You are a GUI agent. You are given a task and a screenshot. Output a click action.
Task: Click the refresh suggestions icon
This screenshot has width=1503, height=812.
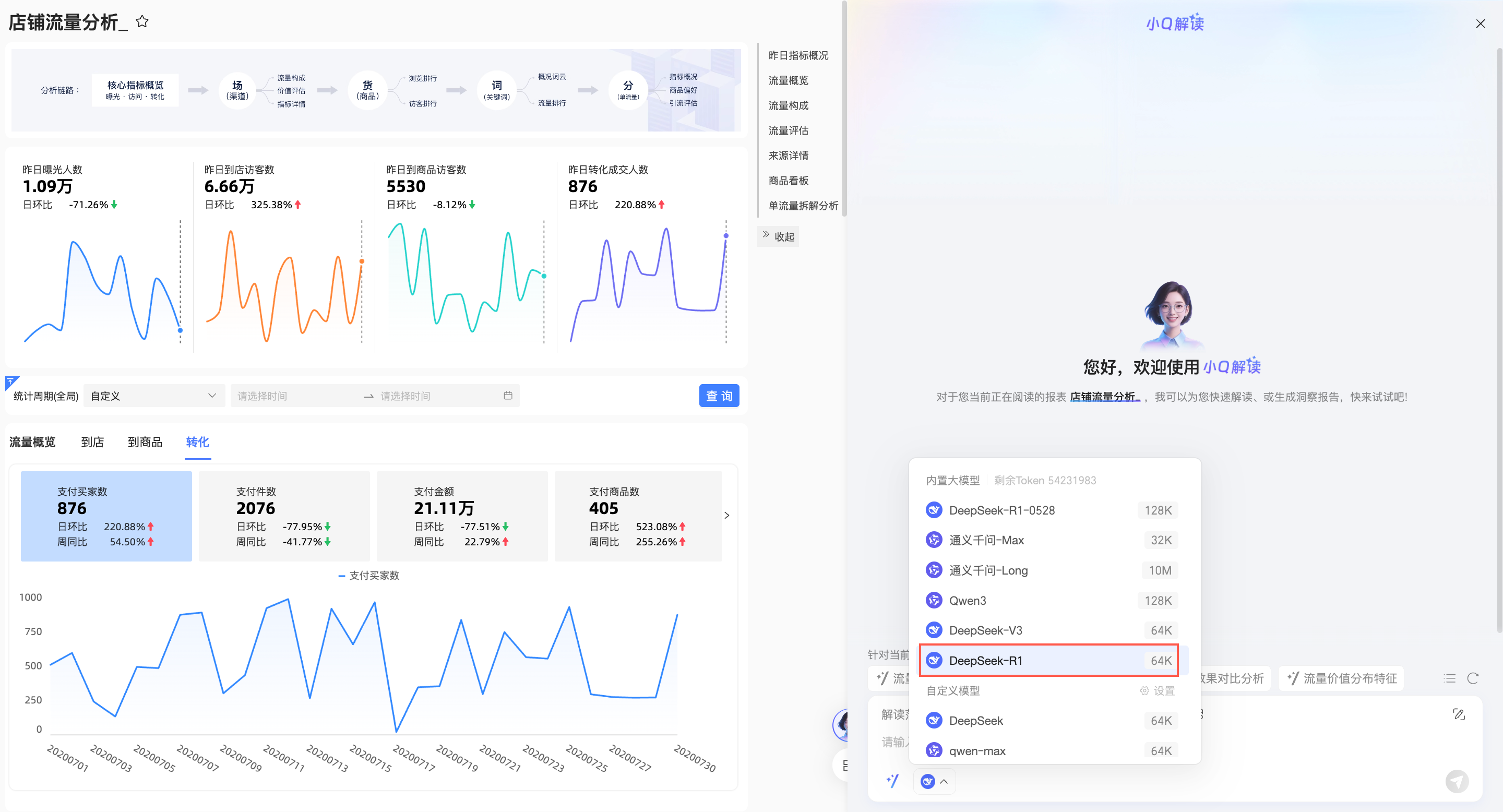[x=1473, y=678]
